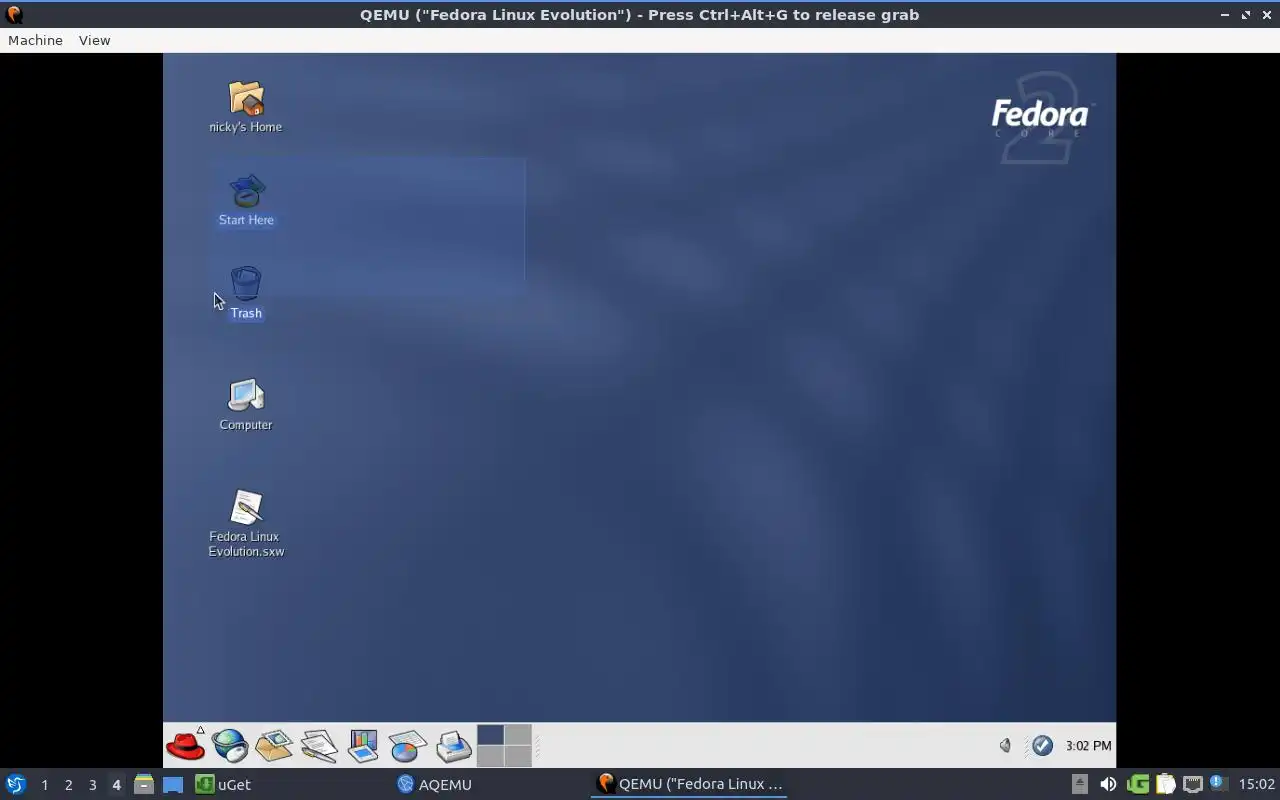
Task: Click the update notifier tray icon
Action: pos(1218,783)
